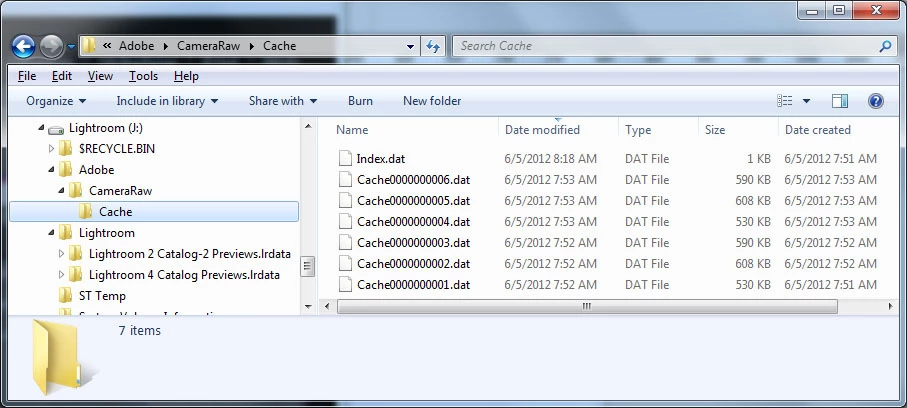Open the Share with dropdown
The image size is (907, 408).
click(x=283, y=101)
